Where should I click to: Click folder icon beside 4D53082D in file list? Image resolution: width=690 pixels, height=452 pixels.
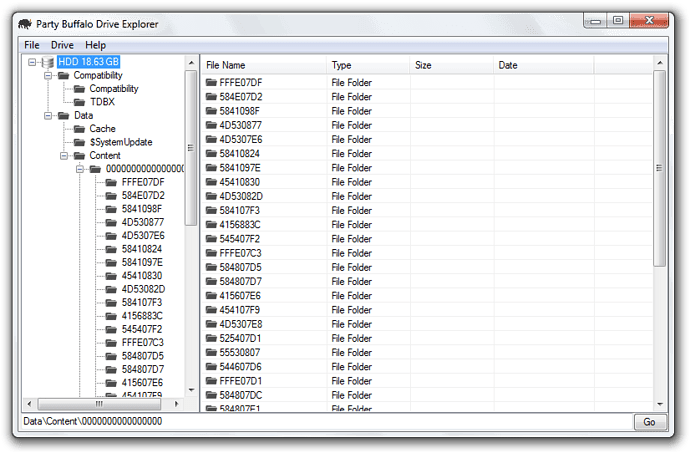(x=211, y=196)
